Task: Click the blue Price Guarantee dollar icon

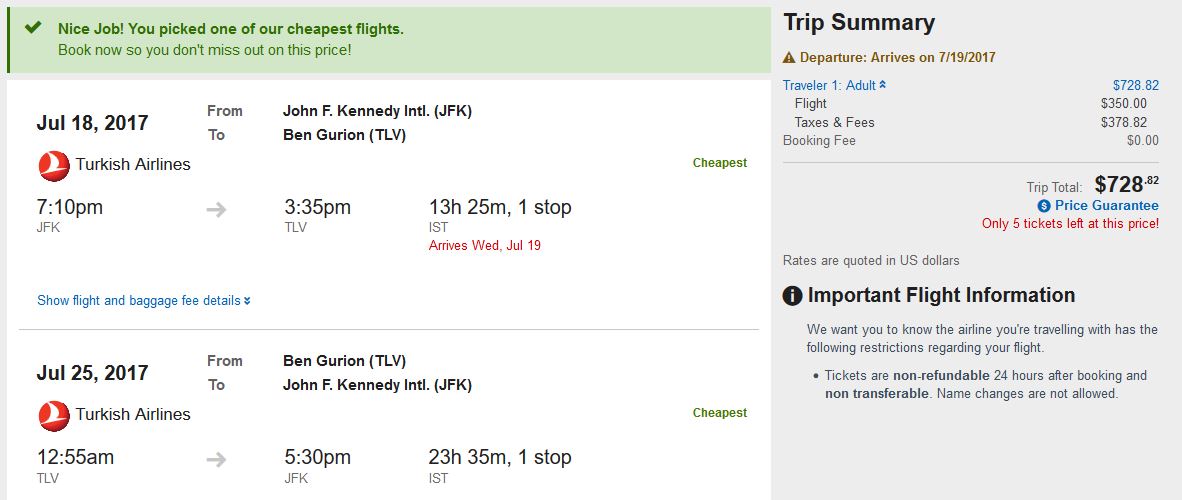Action: (x=1044, y=206)
